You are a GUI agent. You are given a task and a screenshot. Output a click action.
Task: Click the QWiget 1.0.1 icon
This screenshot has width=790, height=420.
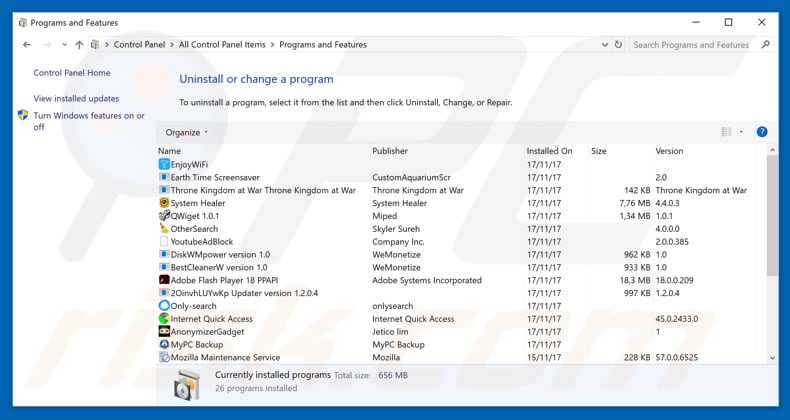tap(164, 216)
